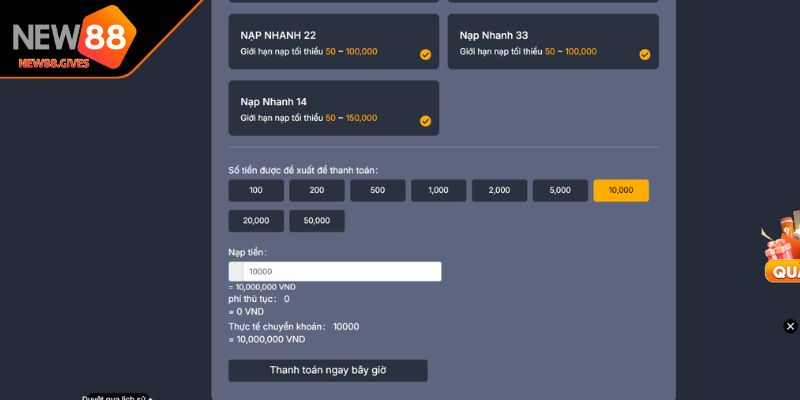Viewport: 800px width, 400px height.
Task: Click the checkmark icon on Nạp Nhanh 33
Action: point(645,55)
